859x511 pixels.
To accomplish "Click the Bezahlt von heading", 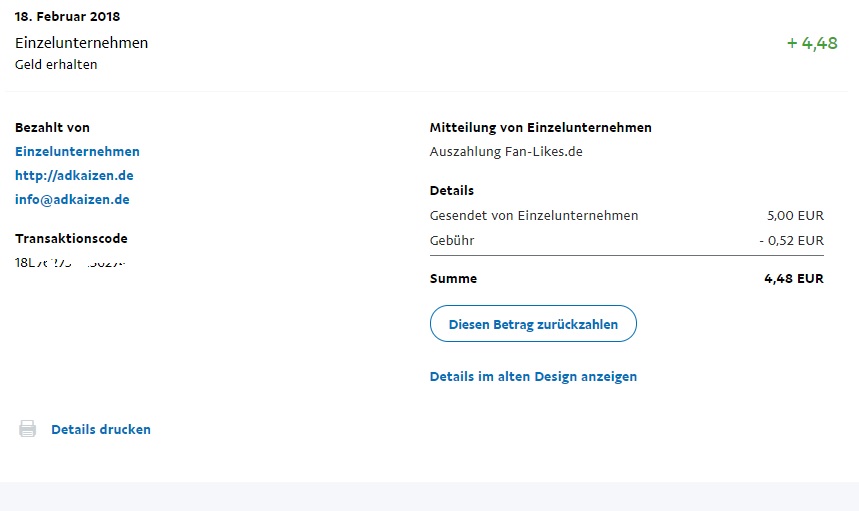I will pyautogui.click(x=52, y=128).
